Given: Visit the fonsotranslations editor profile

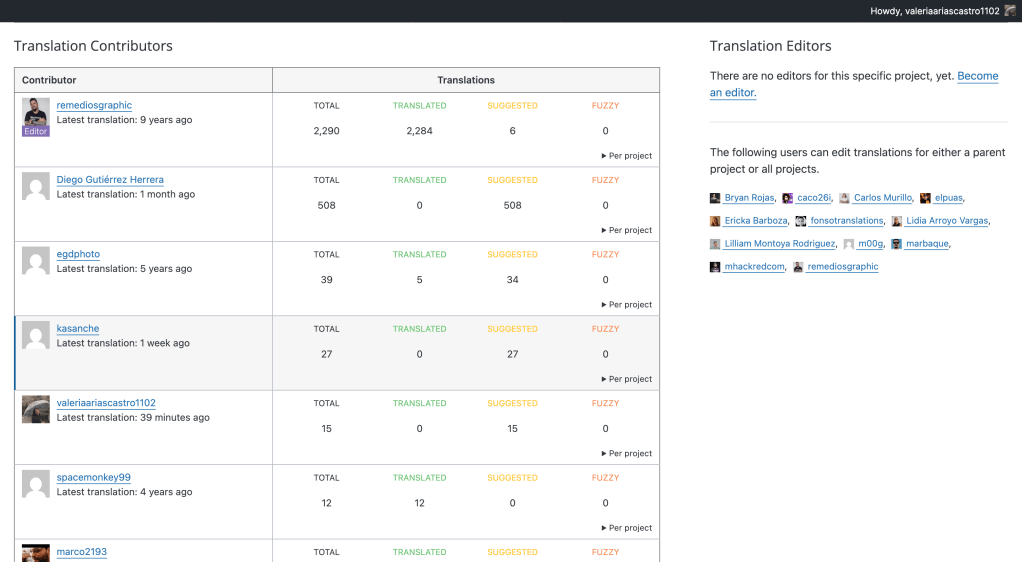Looking at the screenshot, I should pos(846,221).
